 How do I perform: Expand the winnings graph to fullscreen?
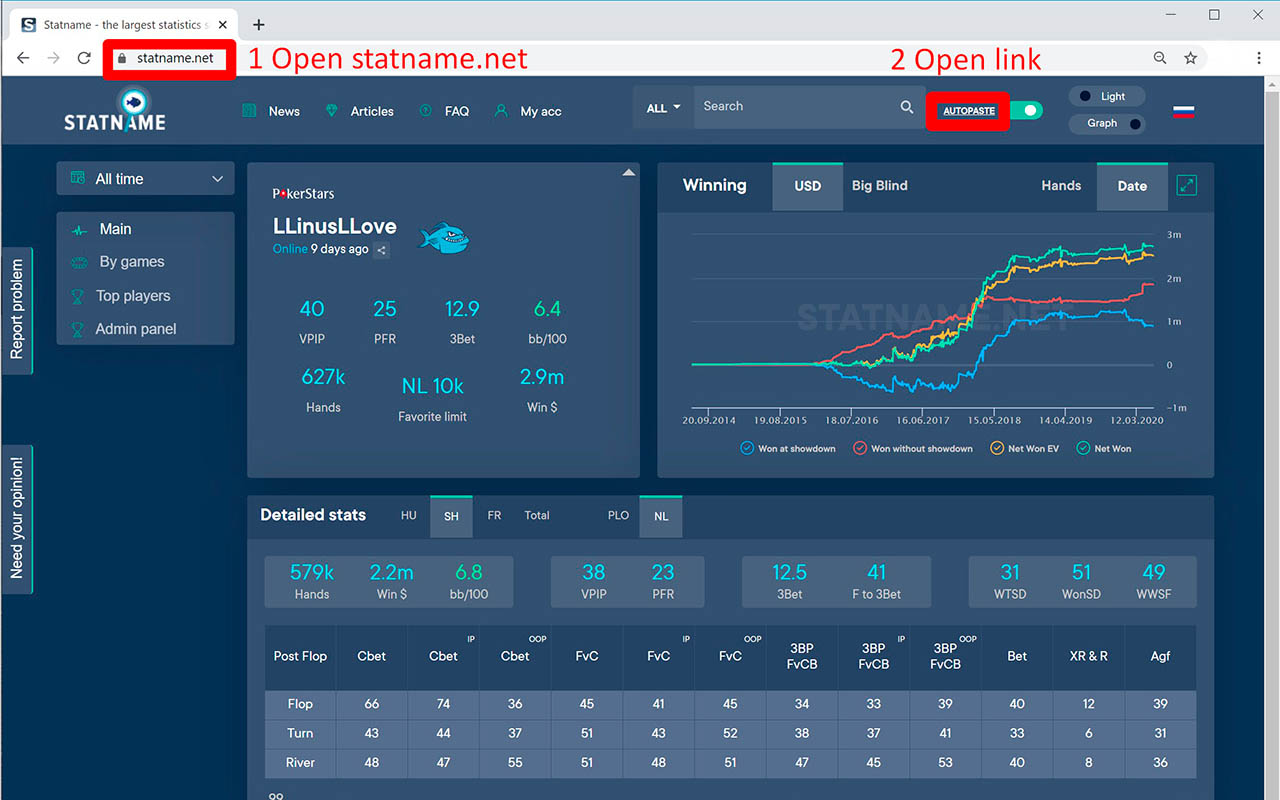pos(1187,185)
